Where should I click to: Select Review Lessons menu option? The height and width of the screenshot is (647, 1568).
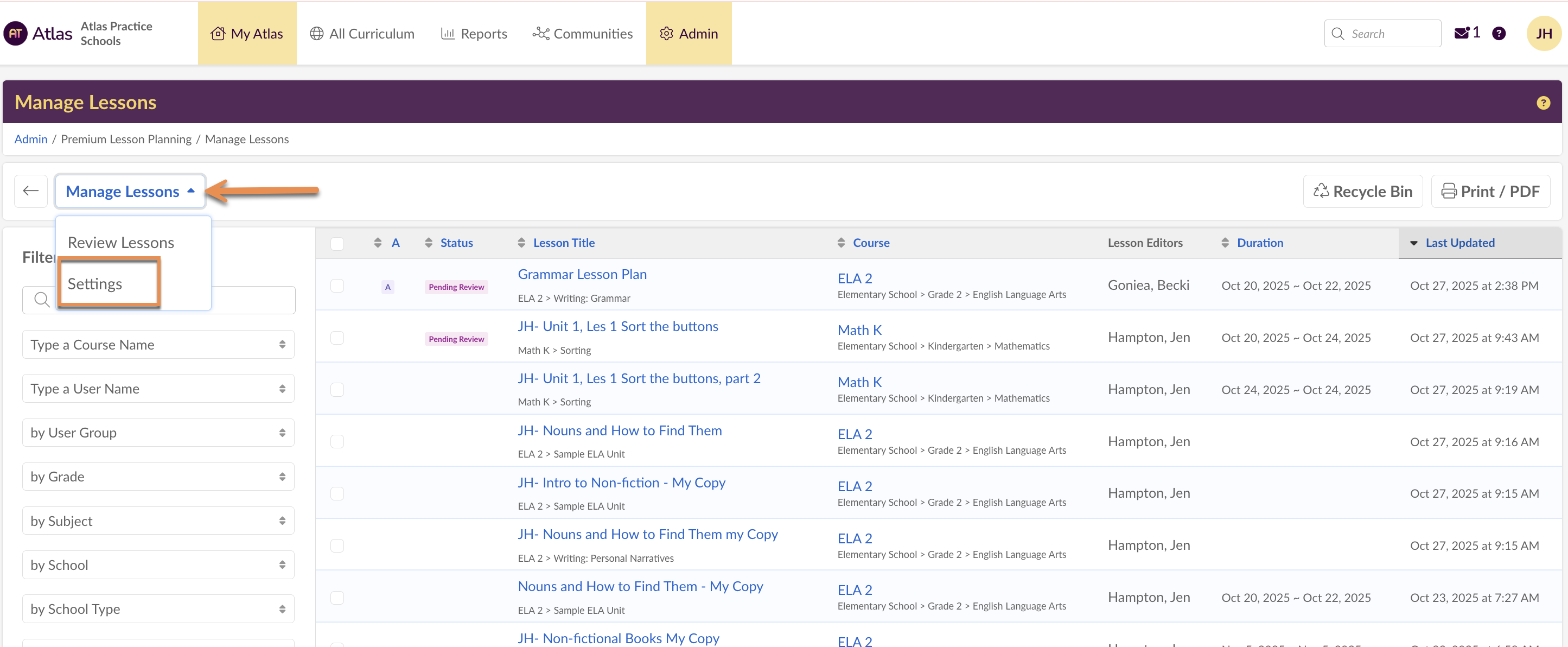[x=120, y=243]
